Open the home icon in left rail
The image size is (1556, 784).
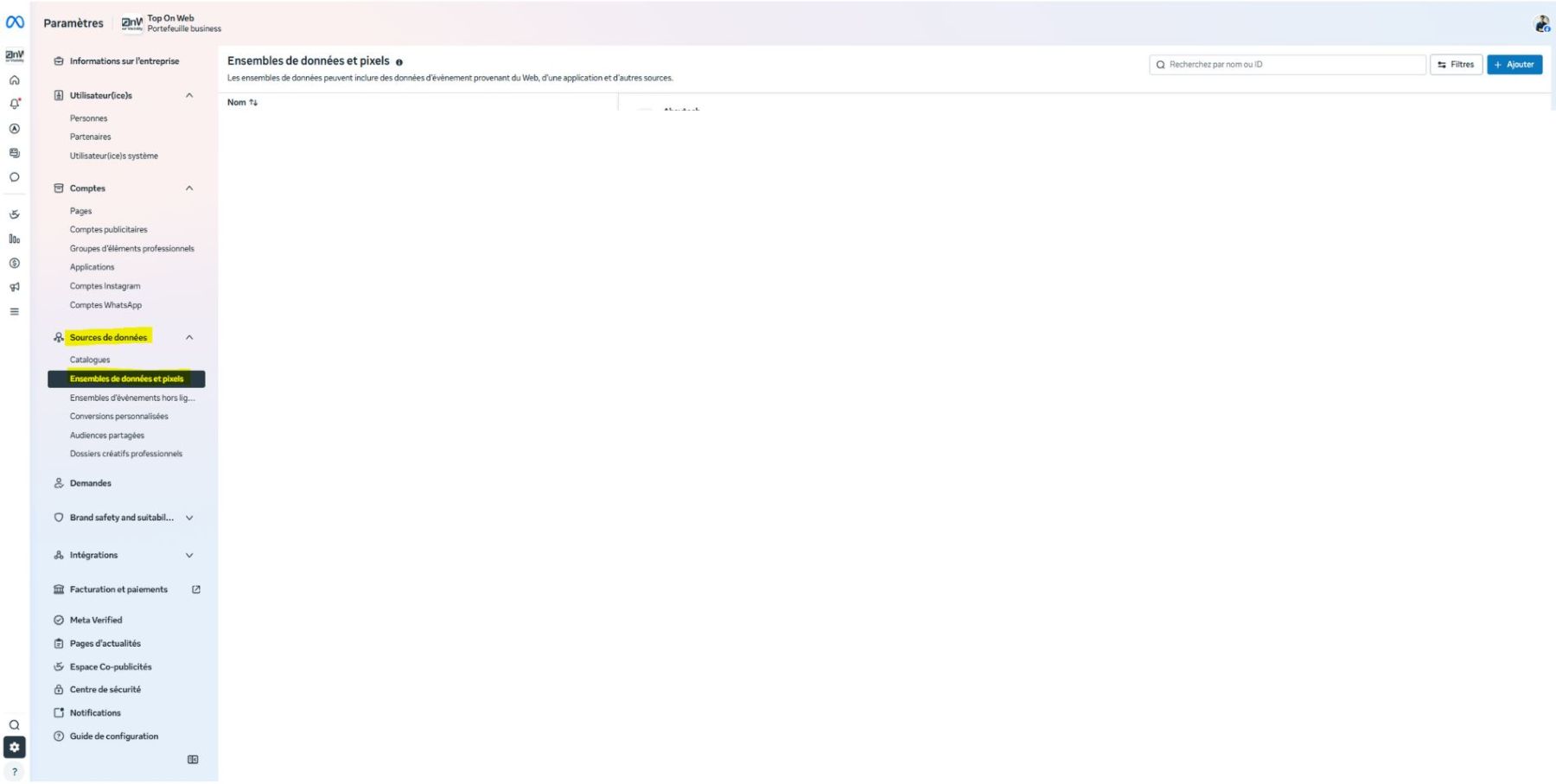tap(15, 80)
